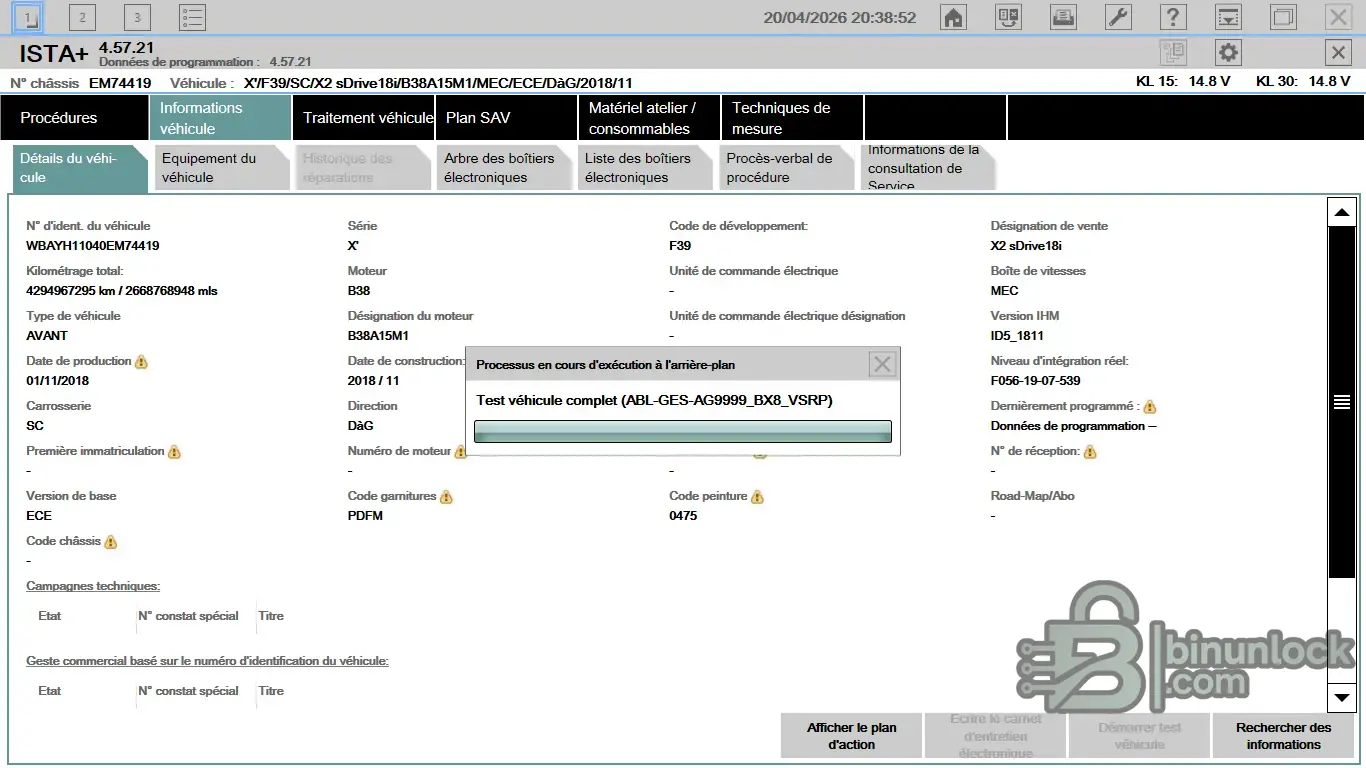Open the operations list icon
Screen dimensions: 1366x768
tap(192, 17)
